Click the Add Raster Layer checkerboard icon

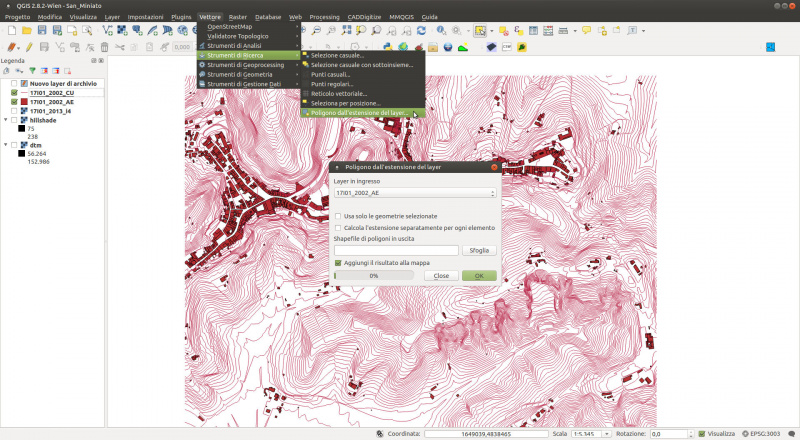(122, 31)
